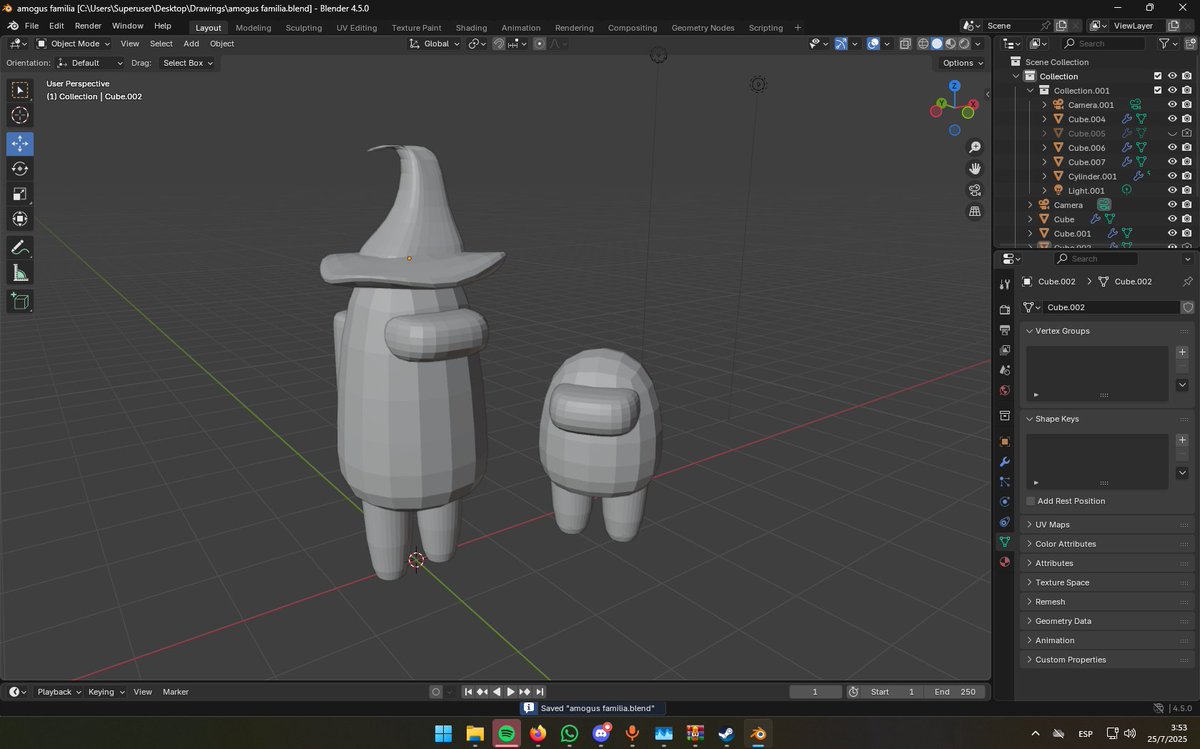The height and width of the screenshot is (749, 1200).
Task: Switch to the Sculpting workspace tab
Action: coord(304,28)
